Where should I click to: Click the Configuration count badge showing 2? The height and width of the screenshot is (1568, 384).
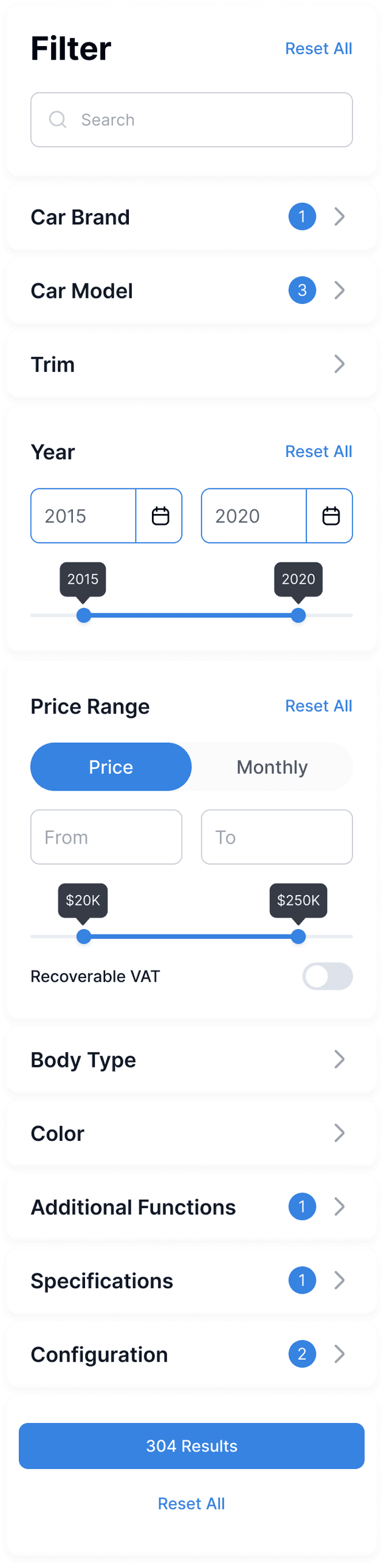[302, 1354]
